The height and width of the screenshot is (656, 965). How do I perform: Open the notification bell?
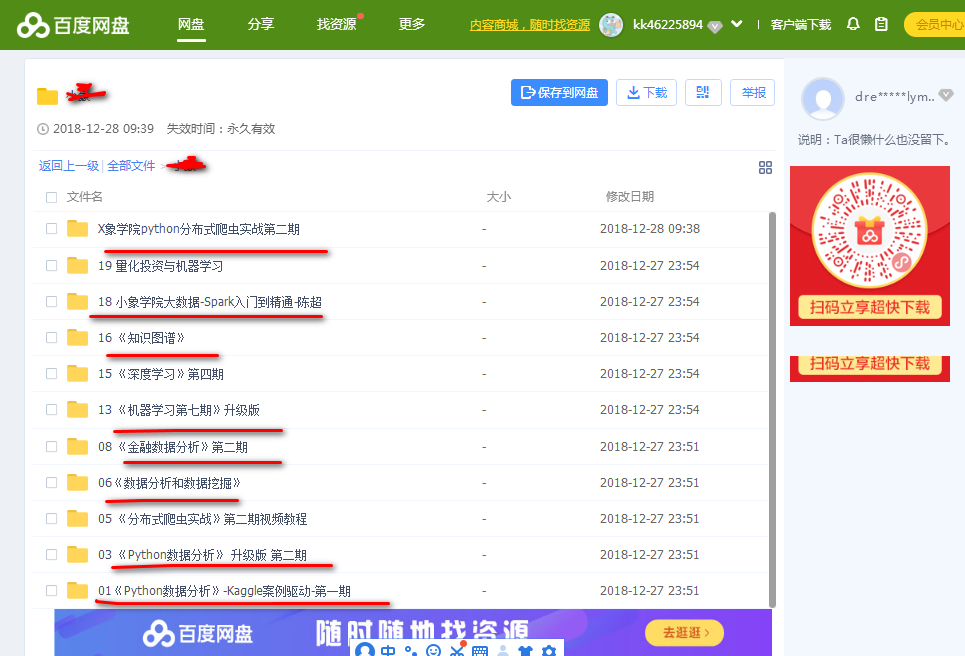click(853, 24)
